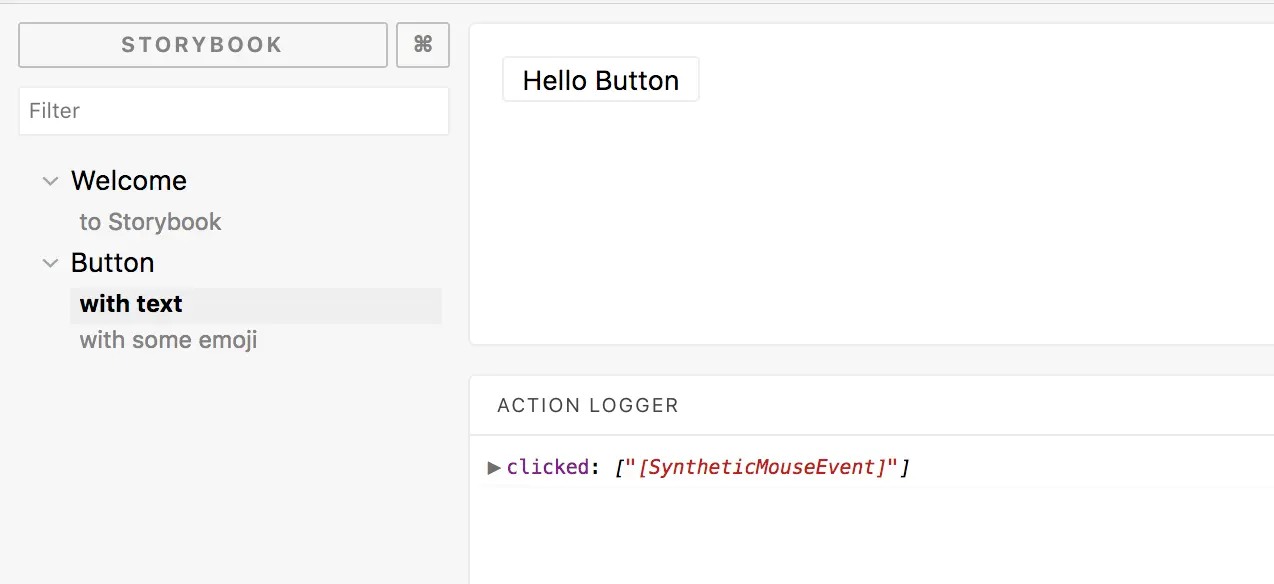Open the "with some emoji" story

coord(168,340)
